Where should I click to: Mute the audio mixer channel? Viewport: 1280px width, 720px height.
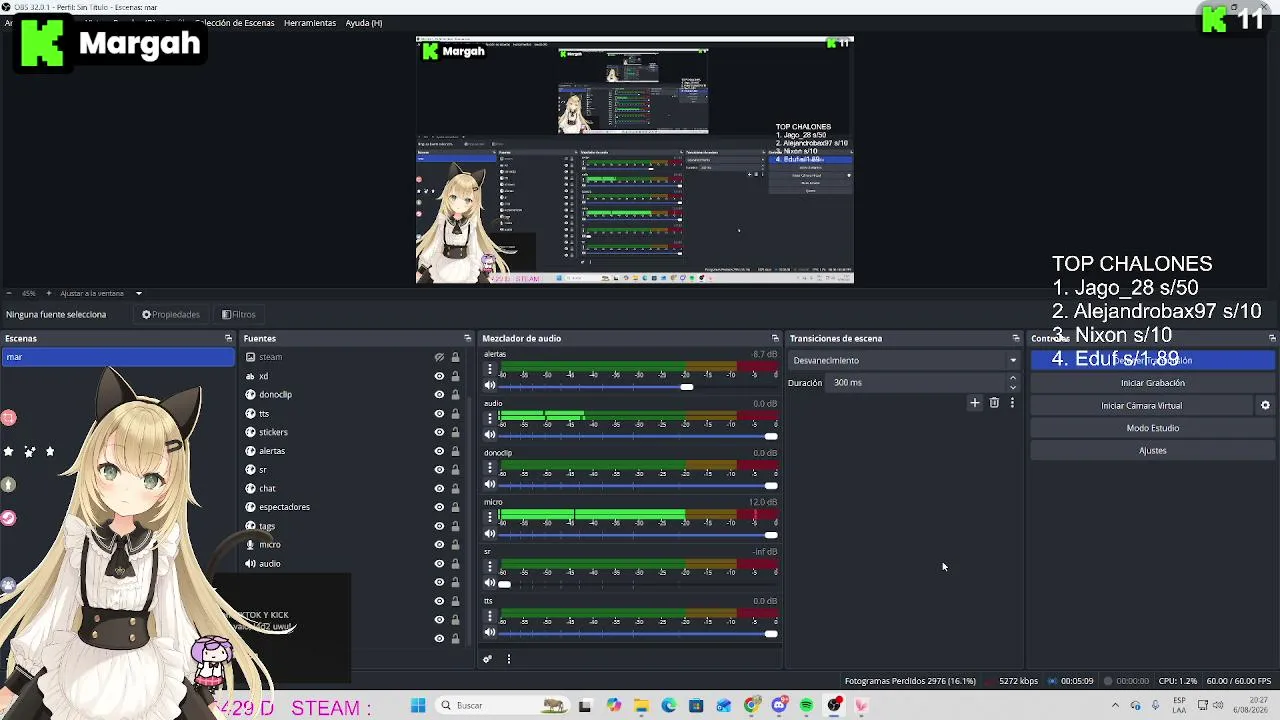coord(490,435)
